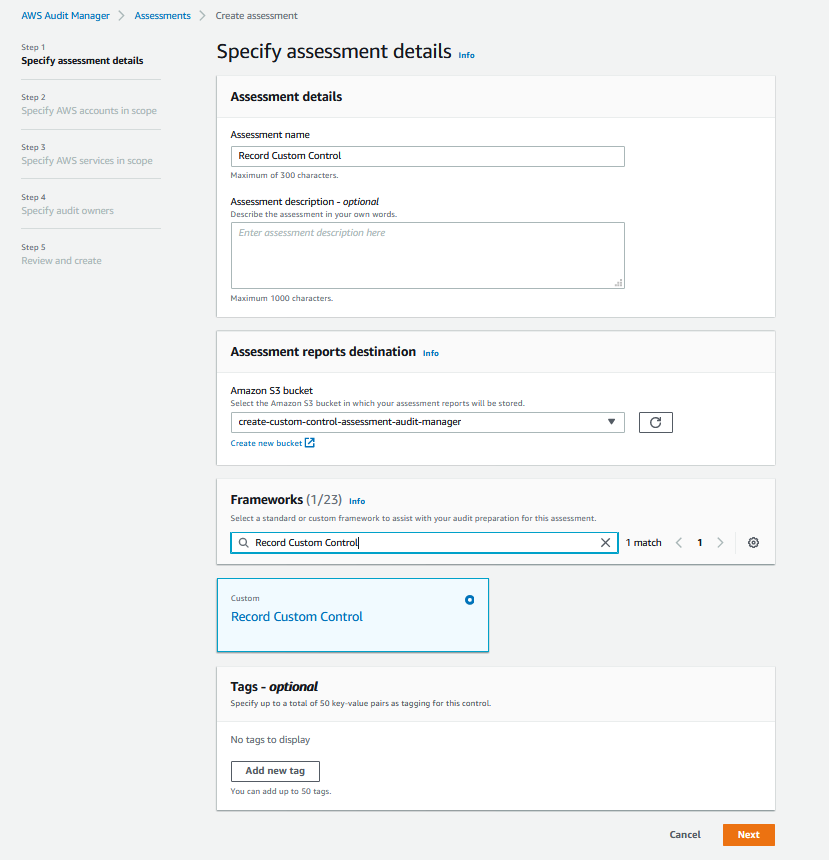Open Info next to Specify assessment details
Screen dimensions: 829x860
click(466, 55)
